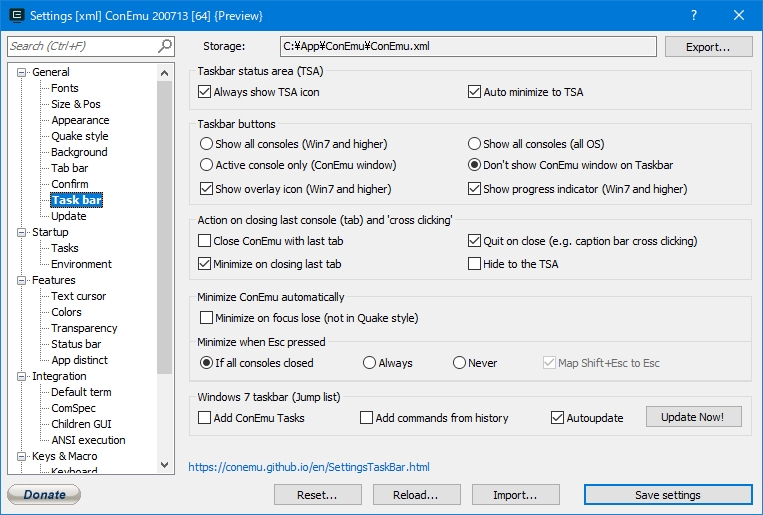The image size is (763, 515).
Task: Click the tree scrollbar up arrow
Action: coord(164,73)
